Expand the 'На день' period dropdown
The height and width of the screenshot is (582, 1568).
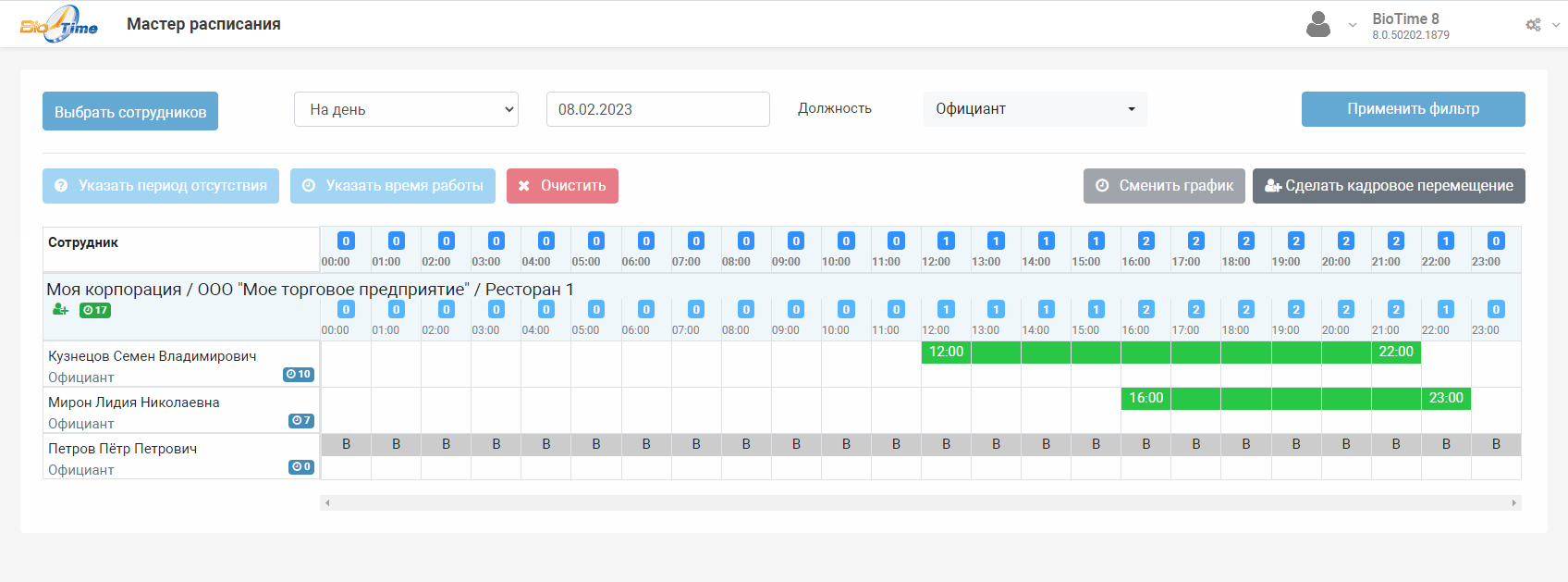click(x=406, y=109)
